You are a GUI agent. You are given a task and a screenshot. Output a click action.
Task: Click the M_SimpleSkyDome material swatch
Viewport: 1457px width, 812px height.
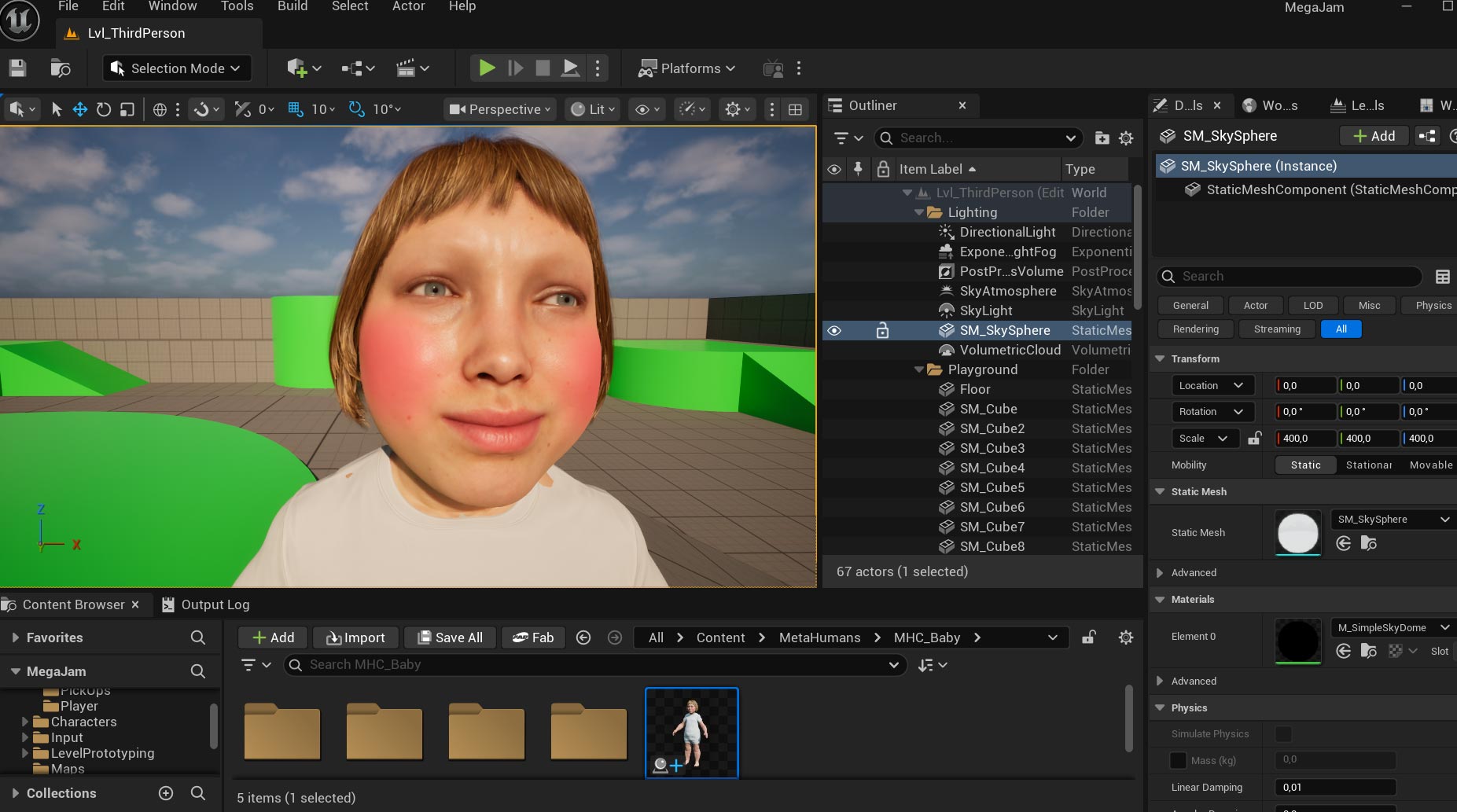click(1297, 641)
